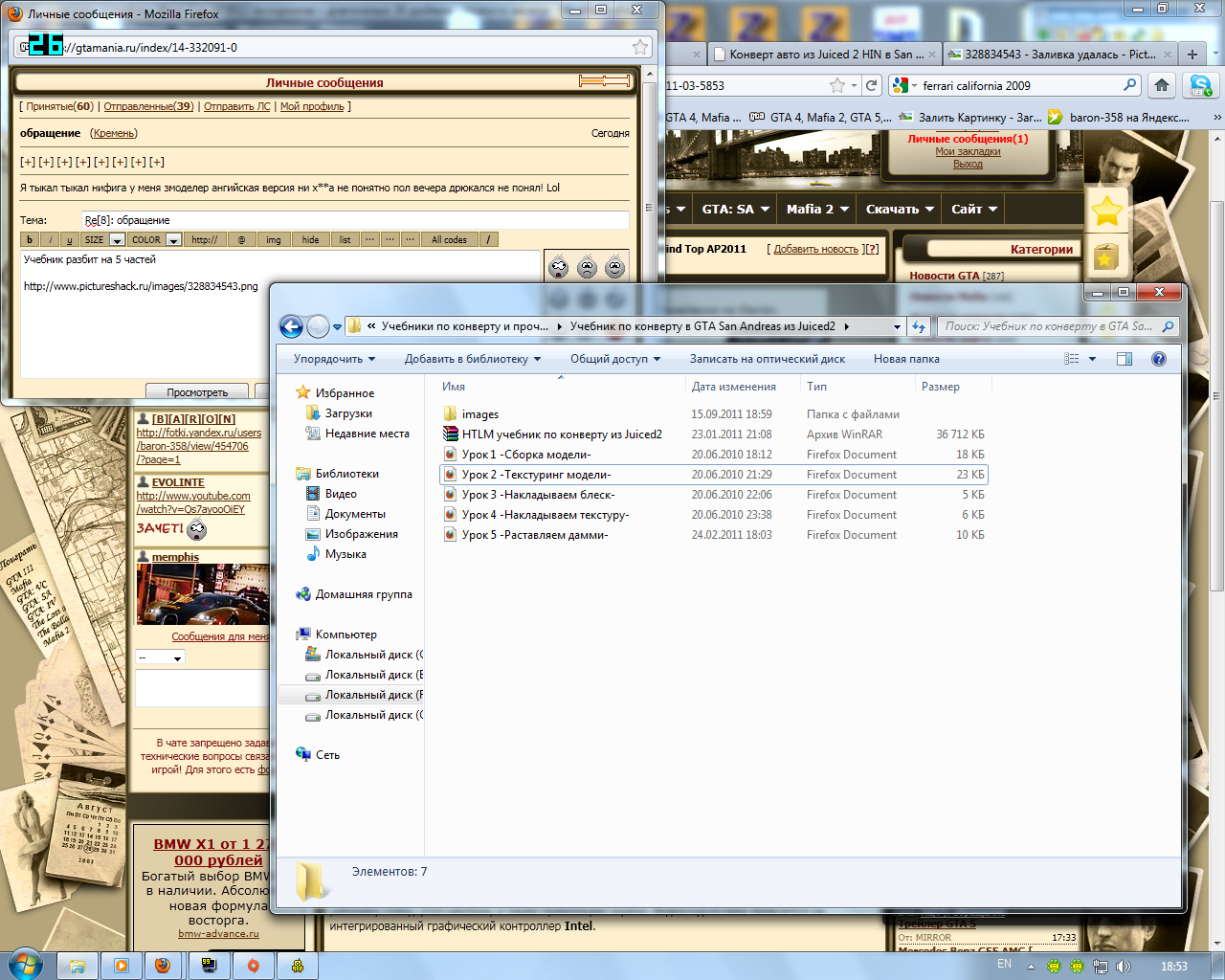The image size is (1225, 980).
Task: Open the GTA: SA site menu
Action: (x=735, y=209)
